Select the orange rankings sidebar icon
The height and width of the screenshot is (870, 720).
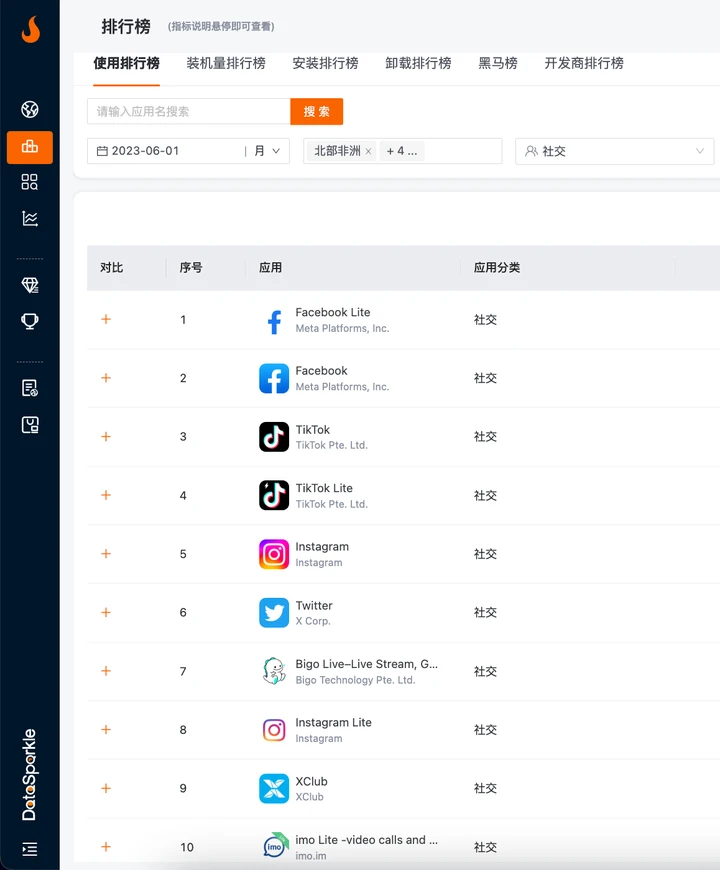coord(30,147)
